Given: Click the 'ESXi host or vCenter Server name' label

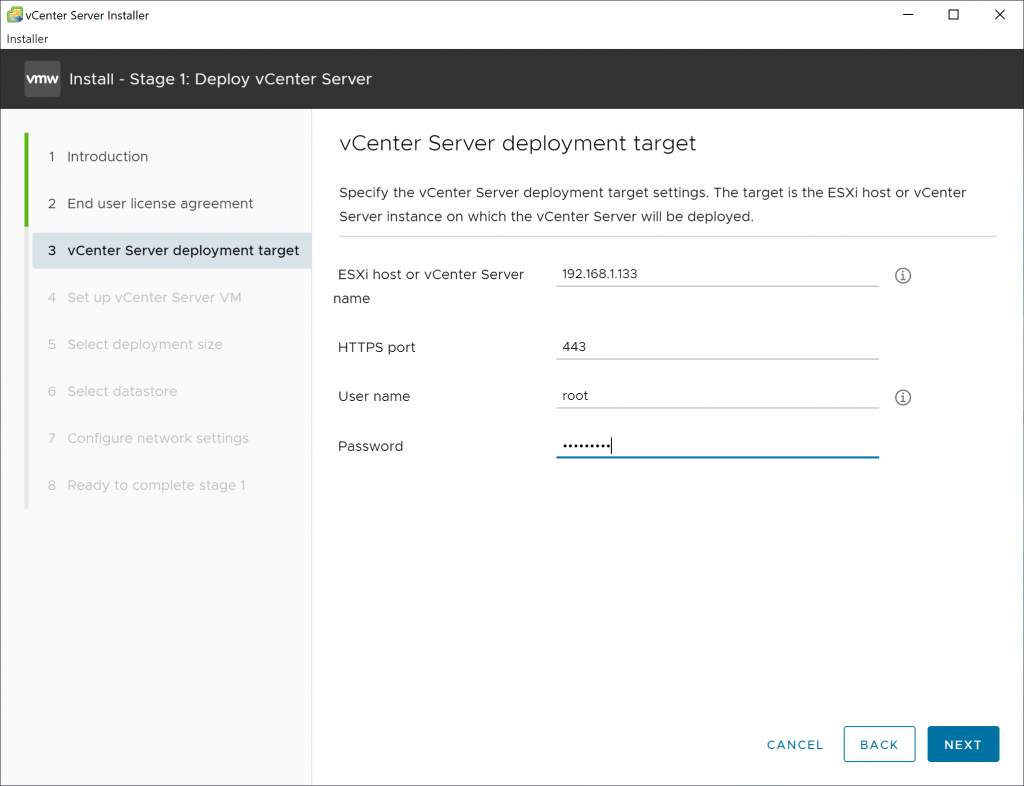Looking at the screenshot, I should pos(430,287).
